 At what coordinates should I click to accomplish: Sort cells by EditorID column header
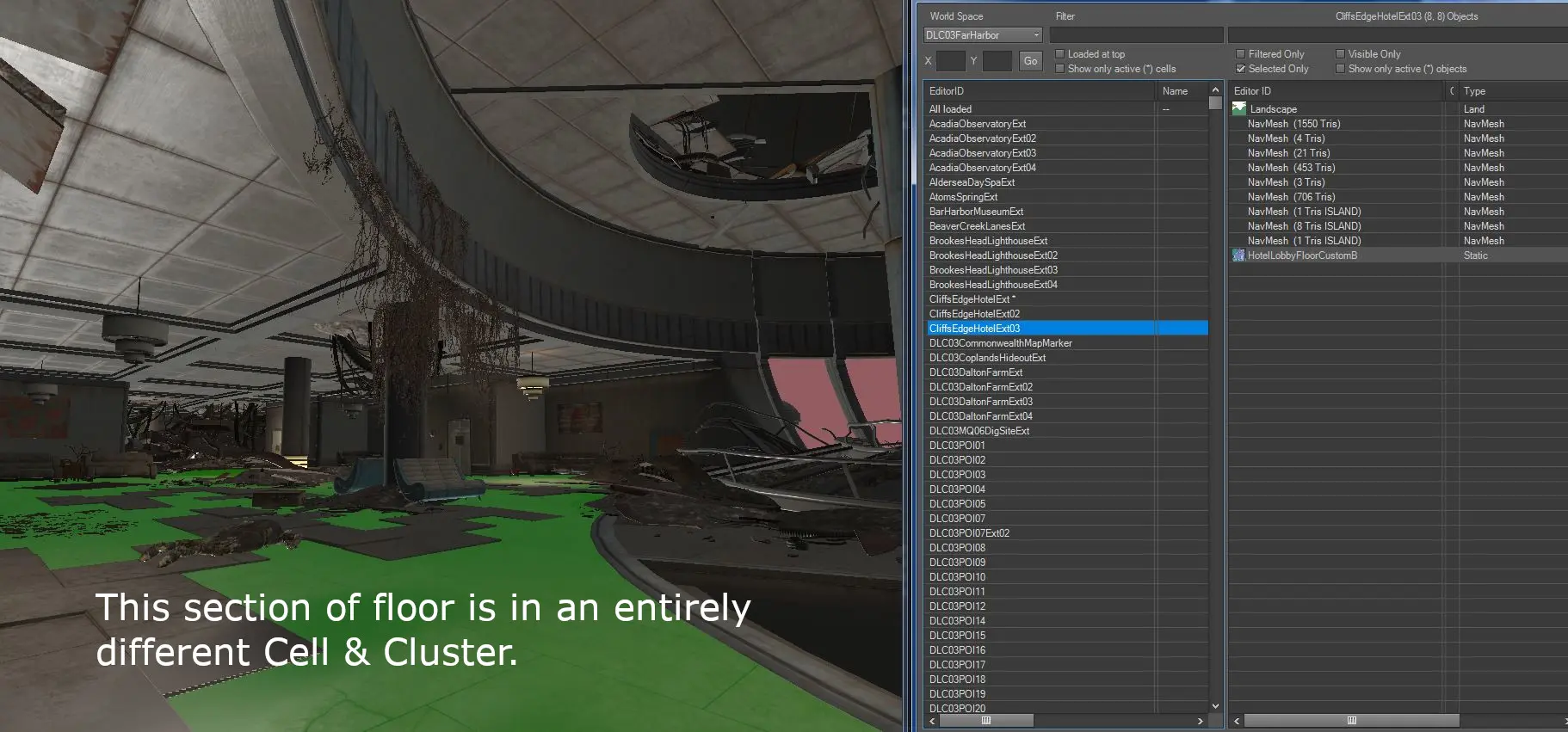coord(1039,91)
